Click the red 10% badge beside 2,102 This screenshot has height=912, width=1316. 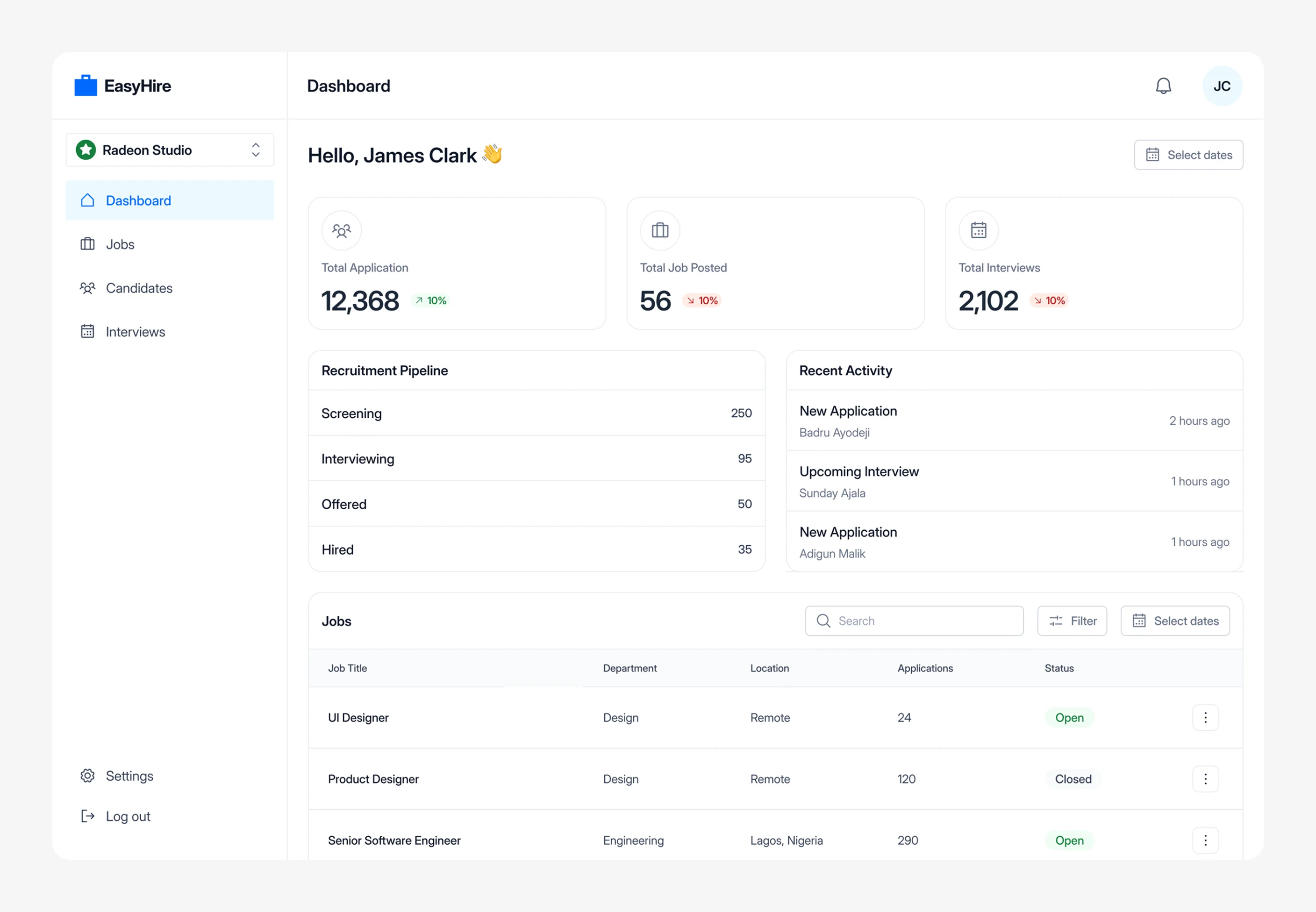[x=1049, y=300]
